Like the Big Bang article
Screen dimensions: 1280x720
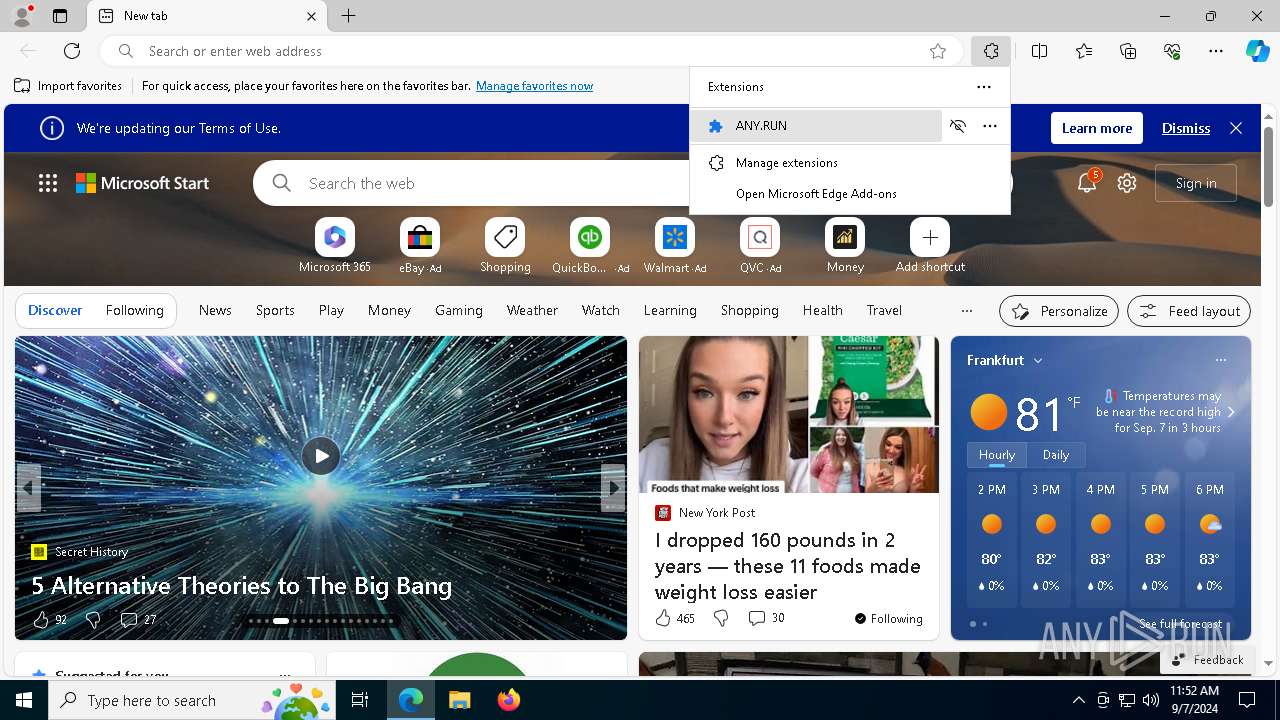click(49, 620)
